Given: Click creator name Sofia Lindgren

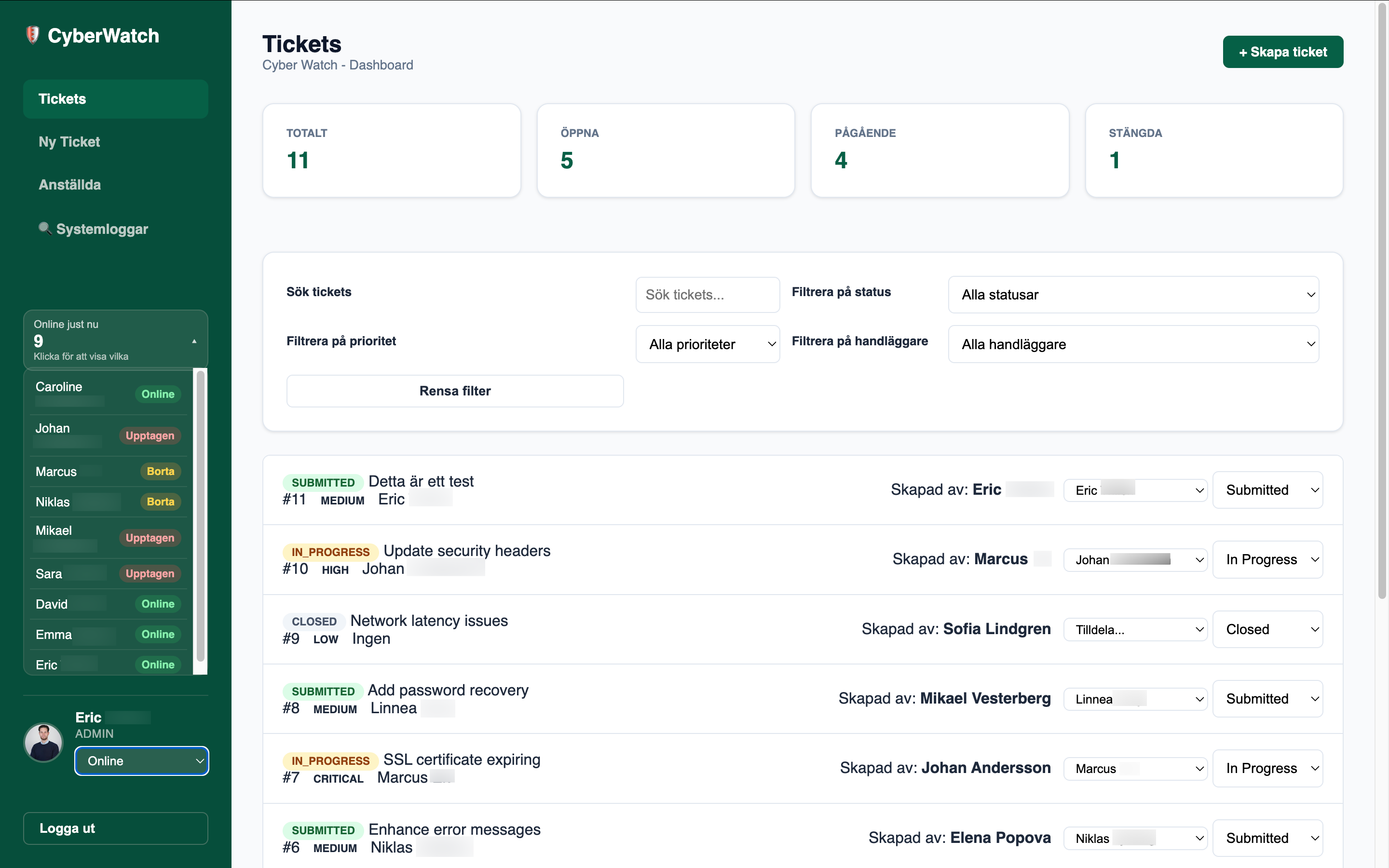Looking at the screenshot, I should pyautogui.click(x=997, y=629).
